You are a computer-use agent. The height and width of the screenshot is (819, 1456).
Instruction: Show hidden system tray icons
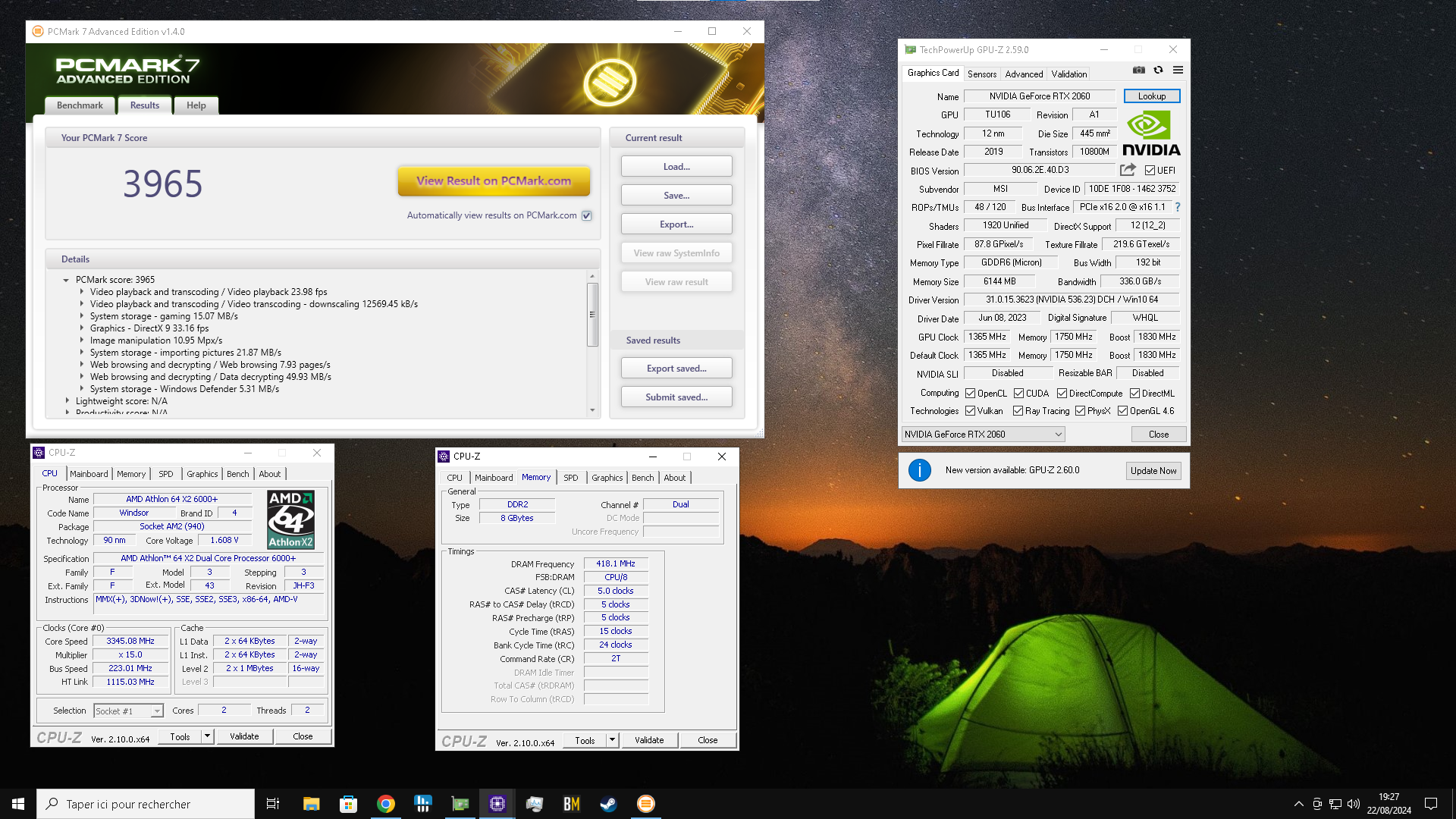[1299, 804]
